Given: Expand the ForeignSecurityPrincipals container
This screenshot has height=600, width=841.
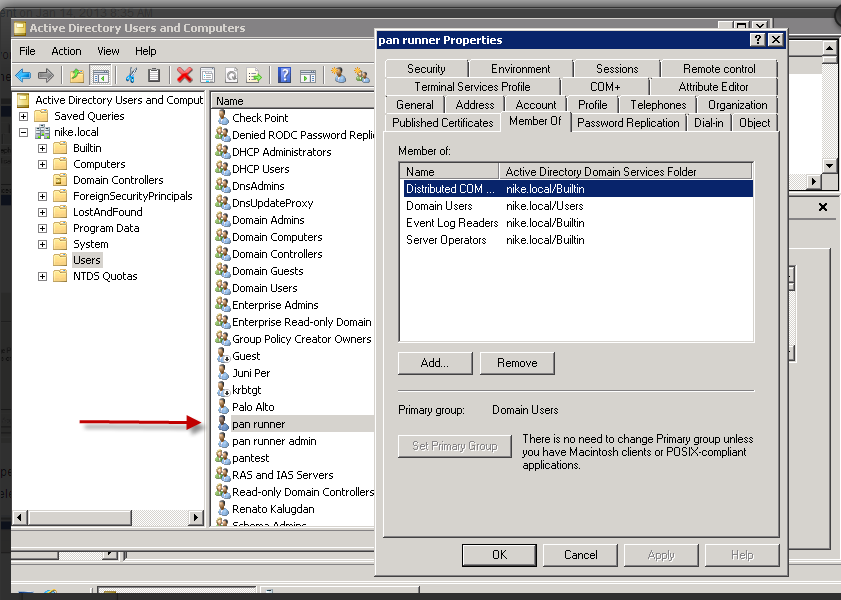Looking at the screenshot, I should pos(42,196).
